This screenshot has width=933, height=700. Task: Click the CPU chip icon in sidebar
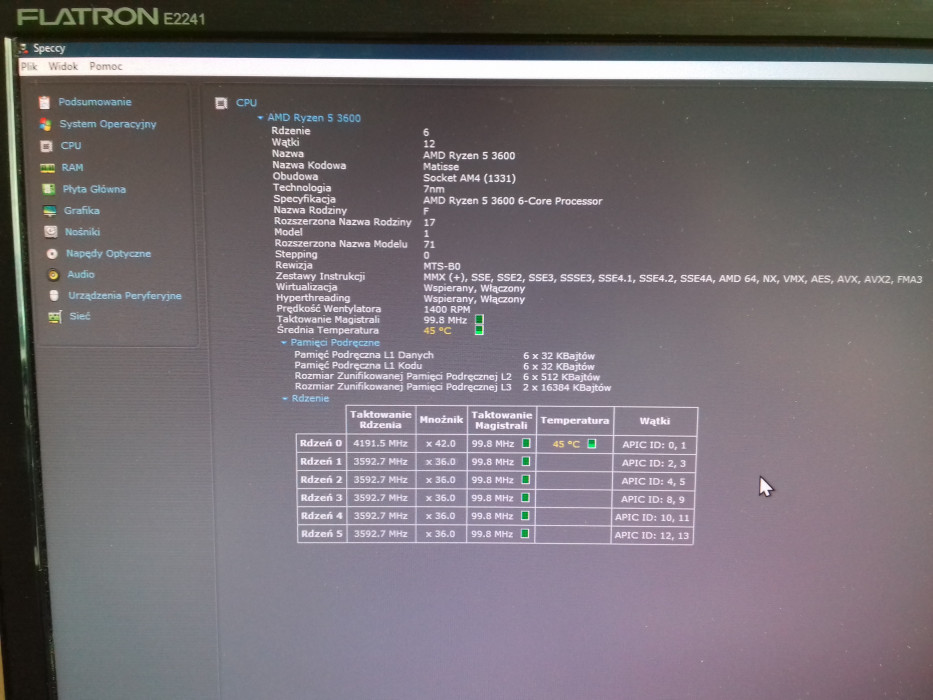(46, 146)
